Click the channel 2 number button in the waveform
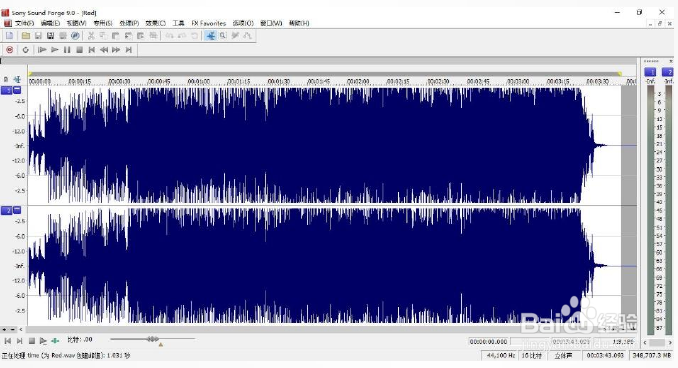 6,211
